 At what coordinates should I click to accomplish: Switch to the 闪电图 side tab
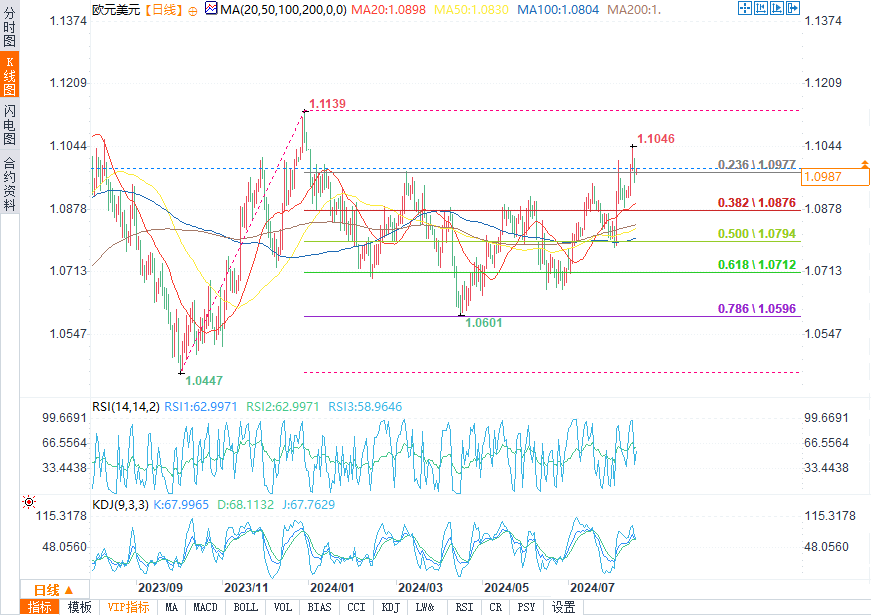click(9, 126)
